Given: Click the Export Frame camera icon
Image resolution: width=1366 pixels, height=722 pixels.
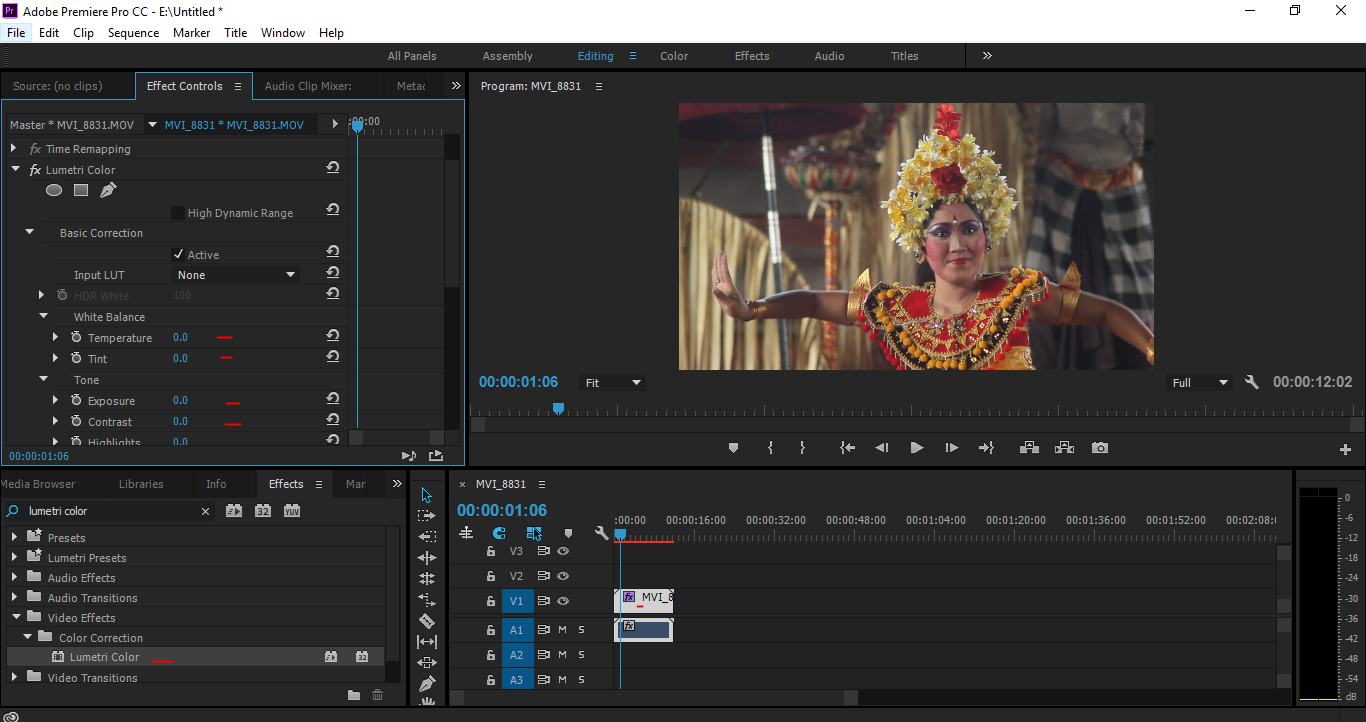Looking at the screenshot, I should click(x=1100, y=447).
